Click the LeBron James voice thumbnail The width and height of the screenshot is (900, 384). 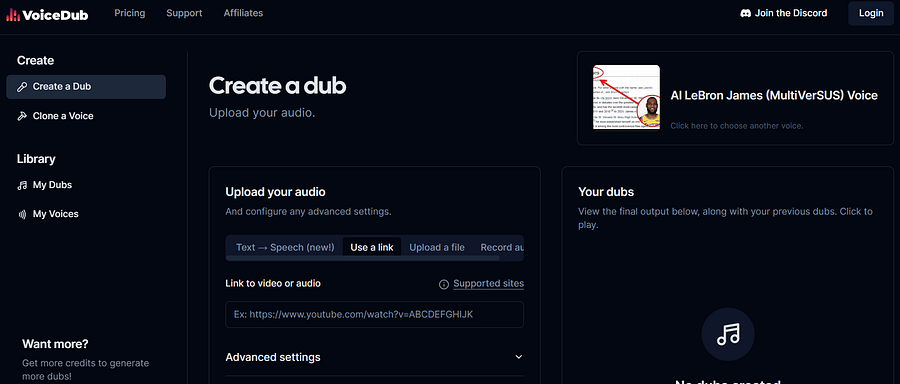626,97
